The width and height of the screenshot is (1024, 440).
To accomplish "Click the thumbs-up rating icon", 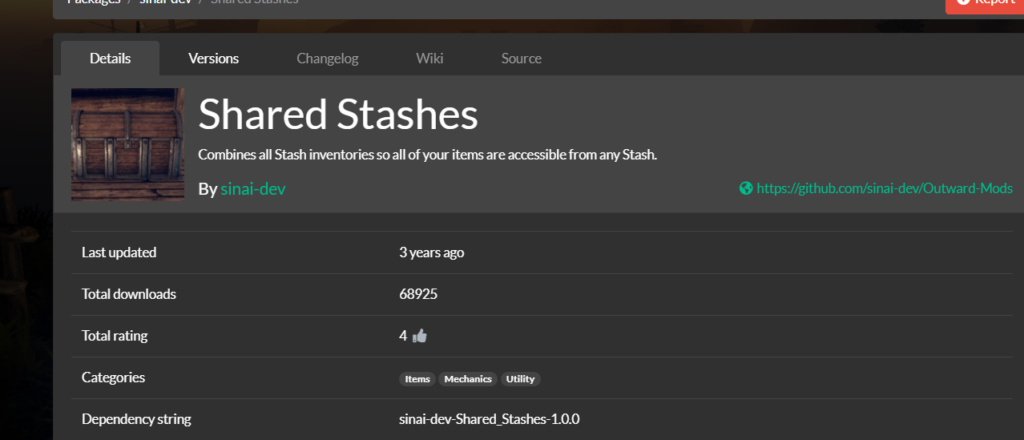I will pyautogui.click(x=419, y=336).
